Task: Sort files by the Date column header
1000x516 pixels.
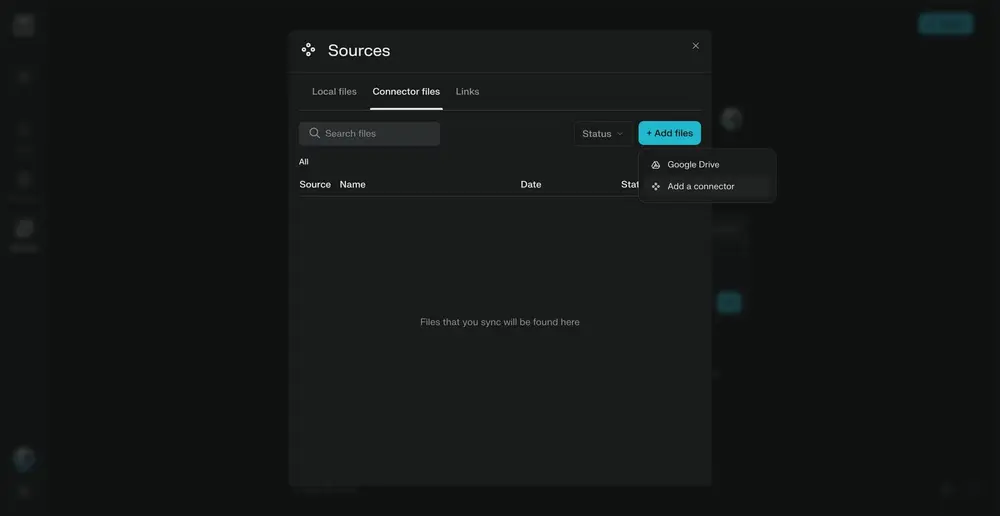Action: [531, 185]
